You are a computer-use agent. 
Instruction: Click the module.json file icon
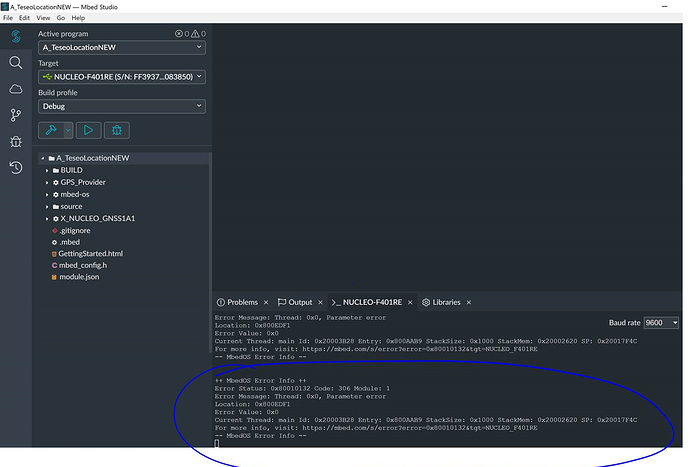[54, 277]
